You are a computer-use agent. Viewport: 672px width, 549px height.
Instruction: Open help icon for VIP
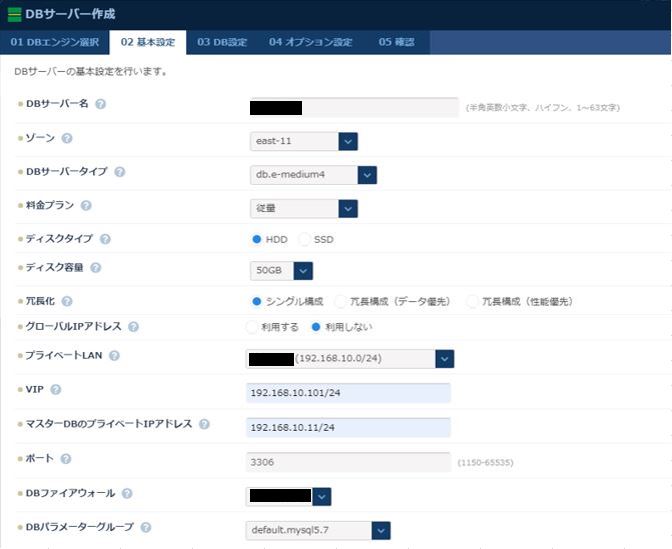tap(56, 390)
